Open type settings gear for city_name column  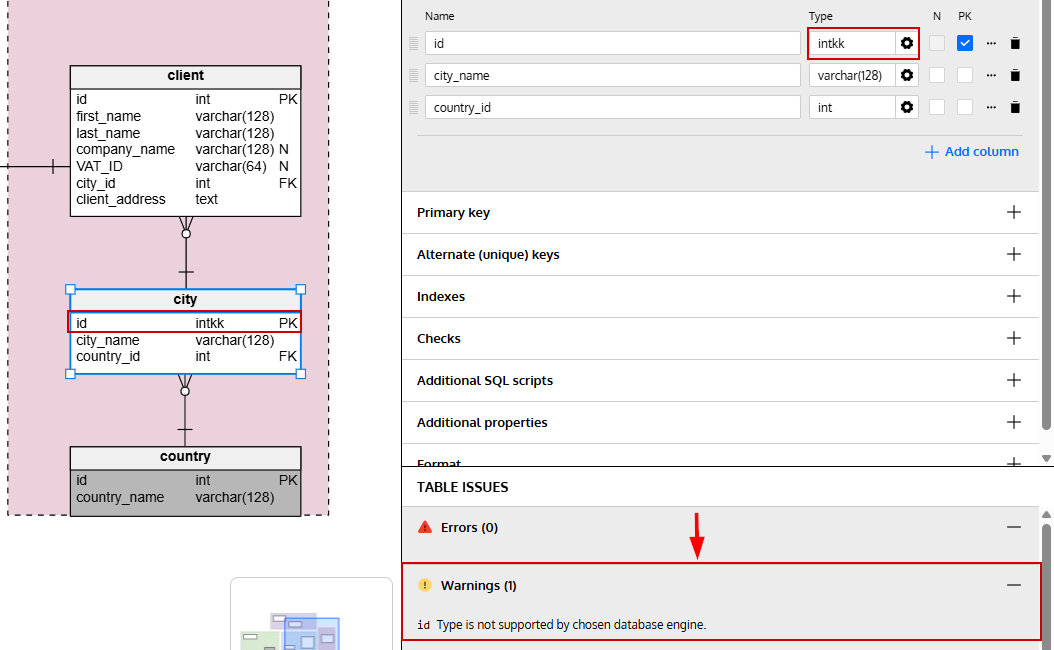907,75
